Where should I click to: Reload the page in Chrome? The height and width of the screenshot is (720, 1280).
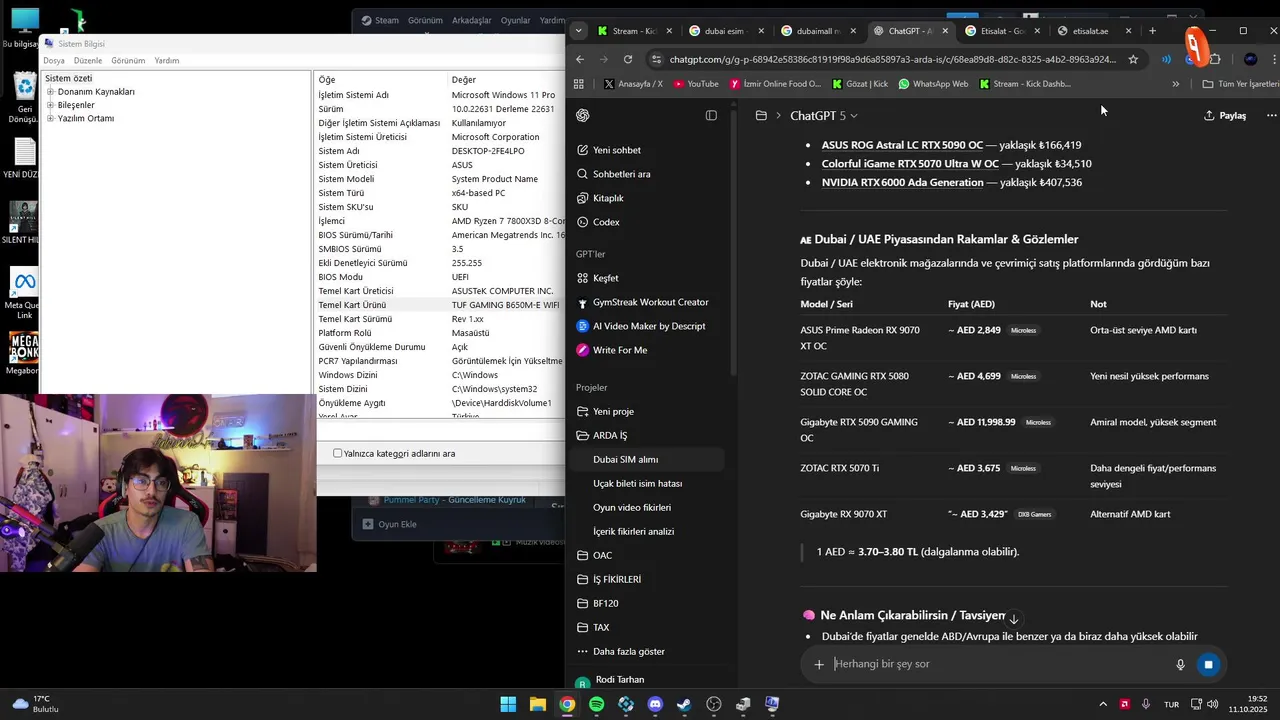point(629,59)
